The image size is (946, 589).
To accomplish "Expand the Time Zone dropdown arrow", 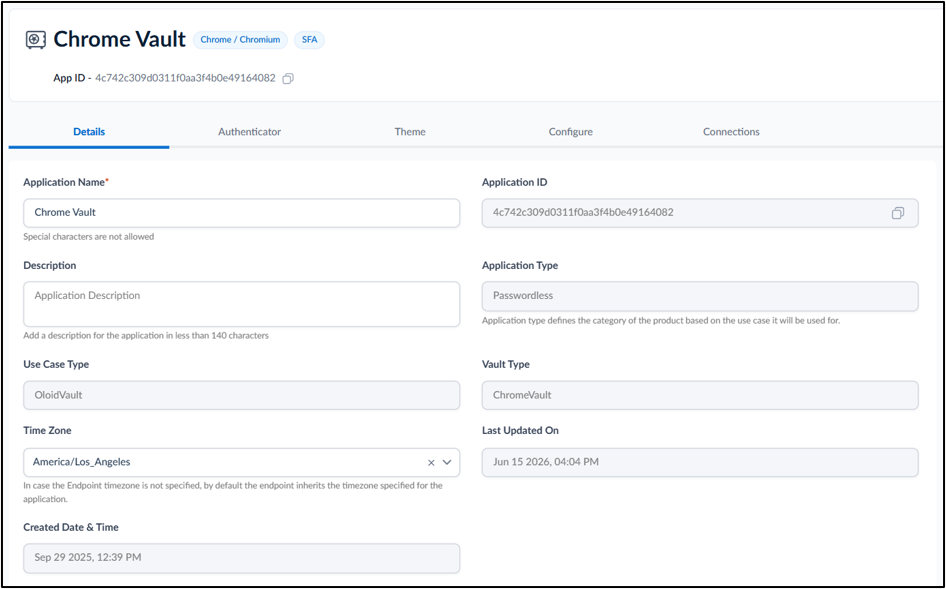I will (447, 462).
